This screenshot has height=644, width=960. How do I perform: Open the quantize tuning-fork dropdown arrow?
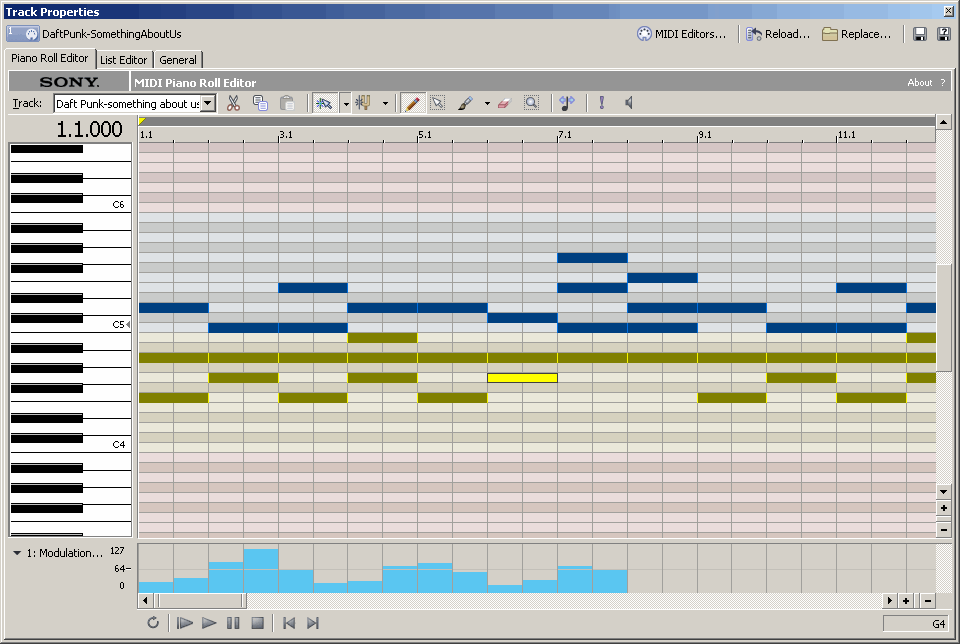pyautogui.click(x=384, y=103)
